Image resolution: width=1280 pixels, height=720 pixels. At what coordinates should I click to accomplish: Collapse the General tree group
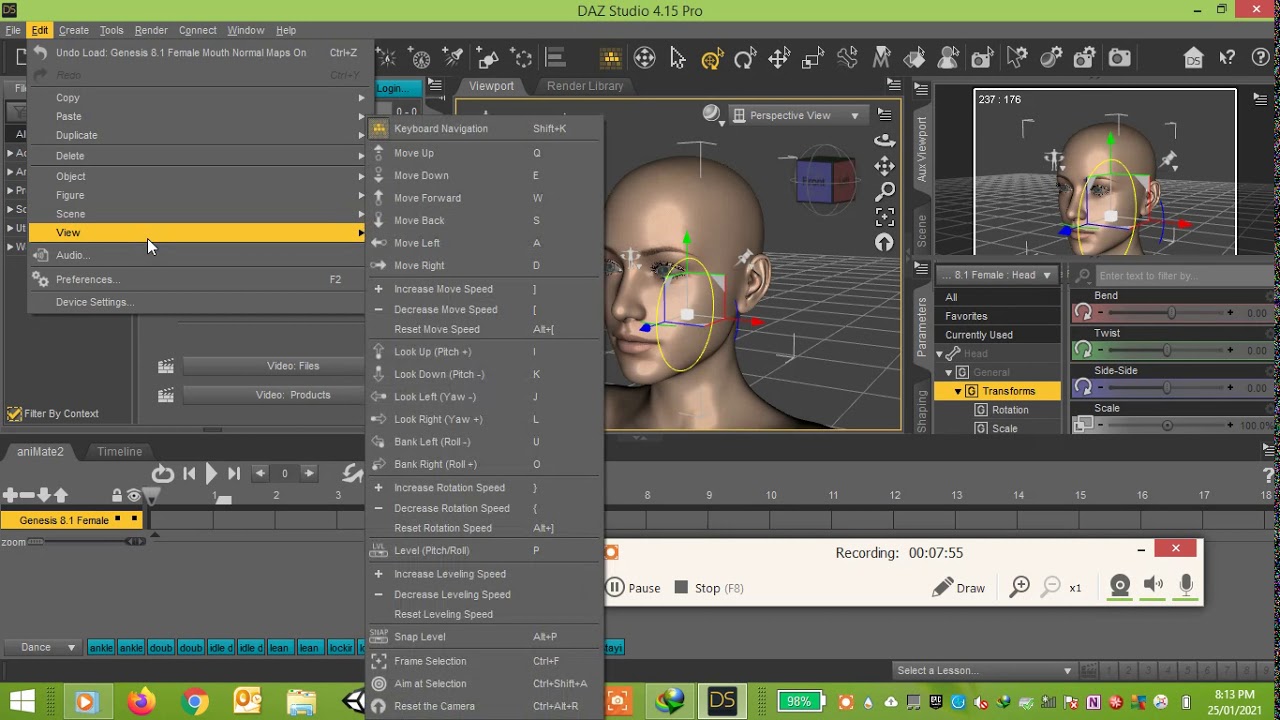click(949, 372)
